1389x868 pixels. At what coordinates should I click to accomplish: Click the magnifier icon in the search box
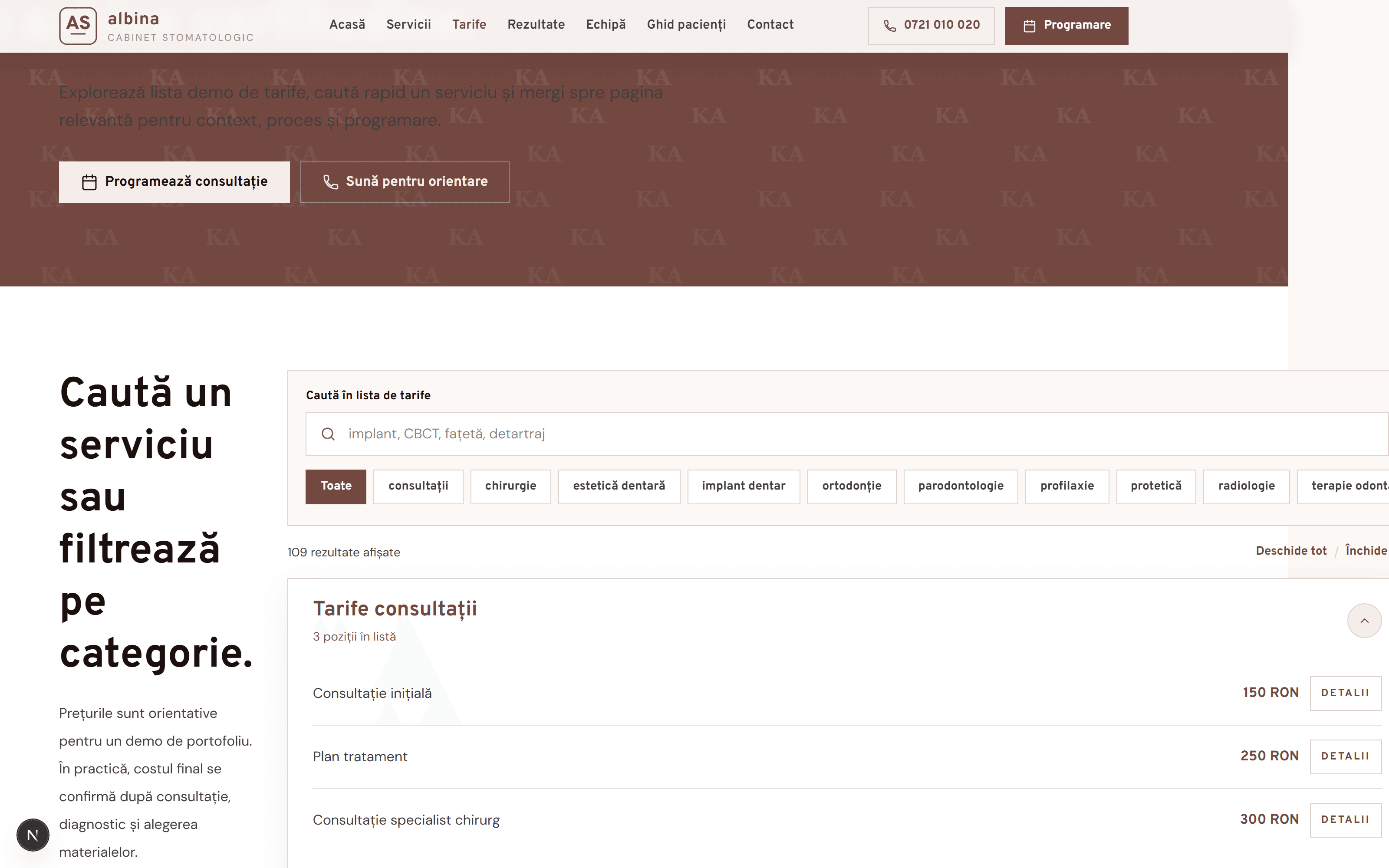(x=328, y=434)
